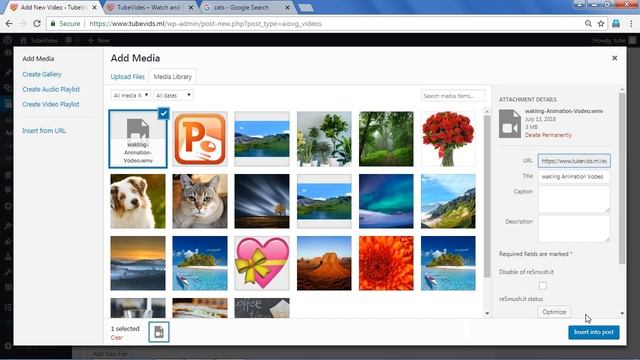
Task: Select the sunset over misty hills thumbnail
Action: (x=138, y=263)
